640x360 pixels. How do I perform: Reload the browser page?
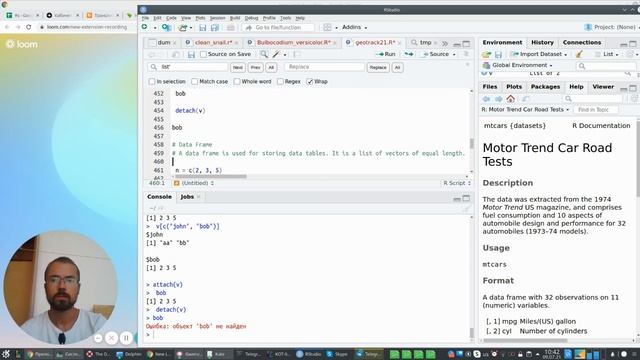[x=29, y=27]
